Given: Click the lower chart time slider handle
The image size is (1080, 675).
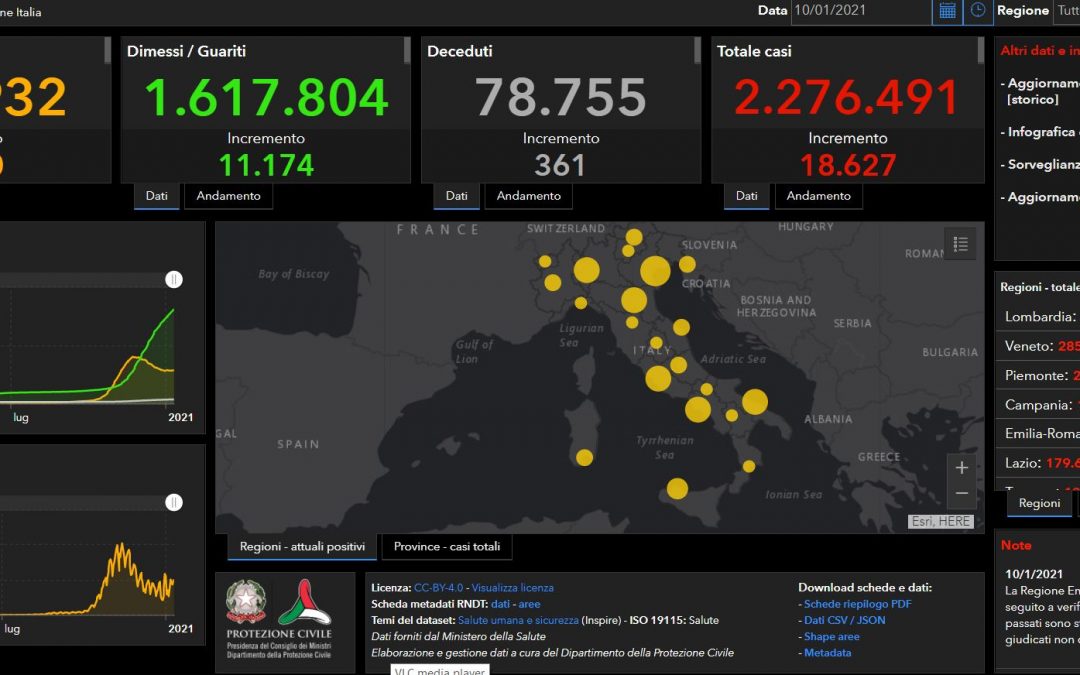Looking at the screenshot, I should pos(174,502).
